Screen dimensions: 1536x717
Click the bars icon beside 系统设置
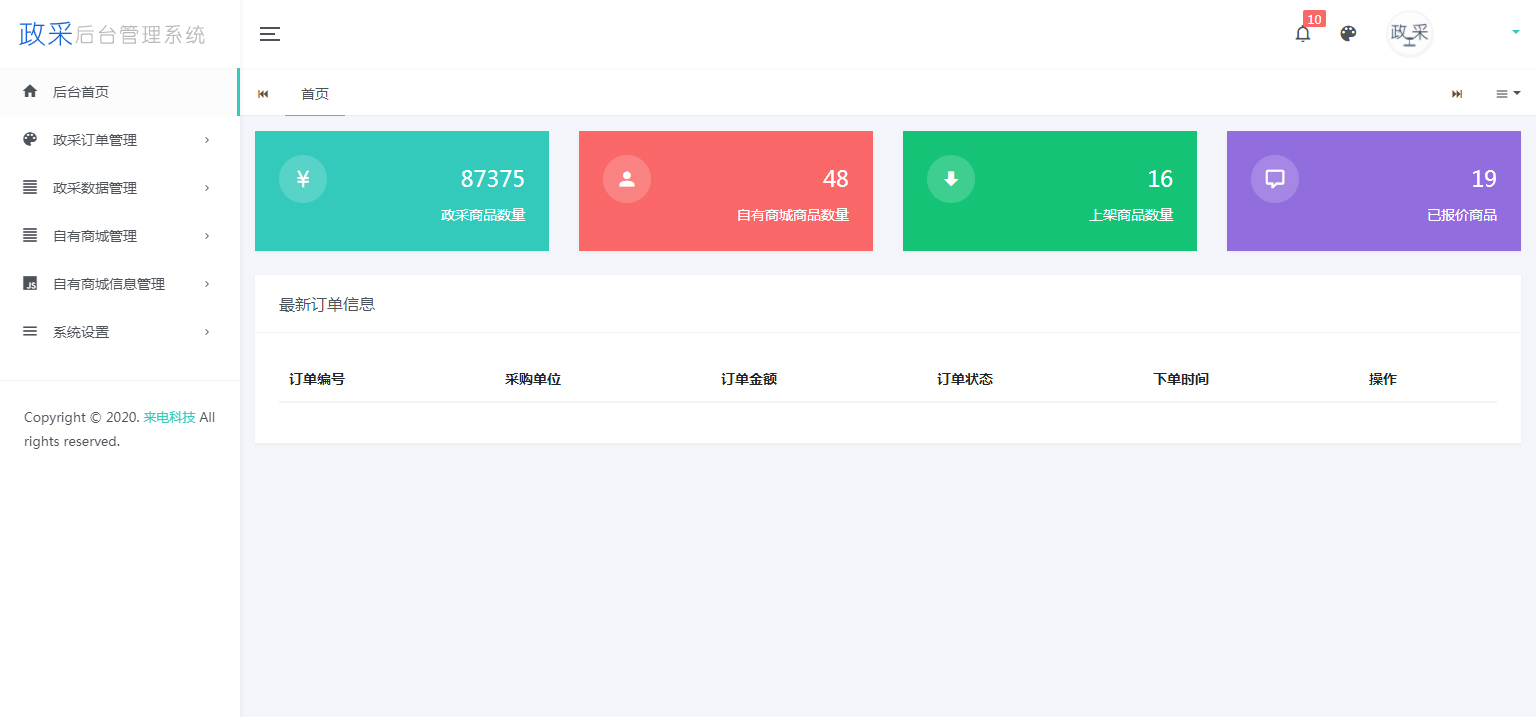click(x=30, y=331)
